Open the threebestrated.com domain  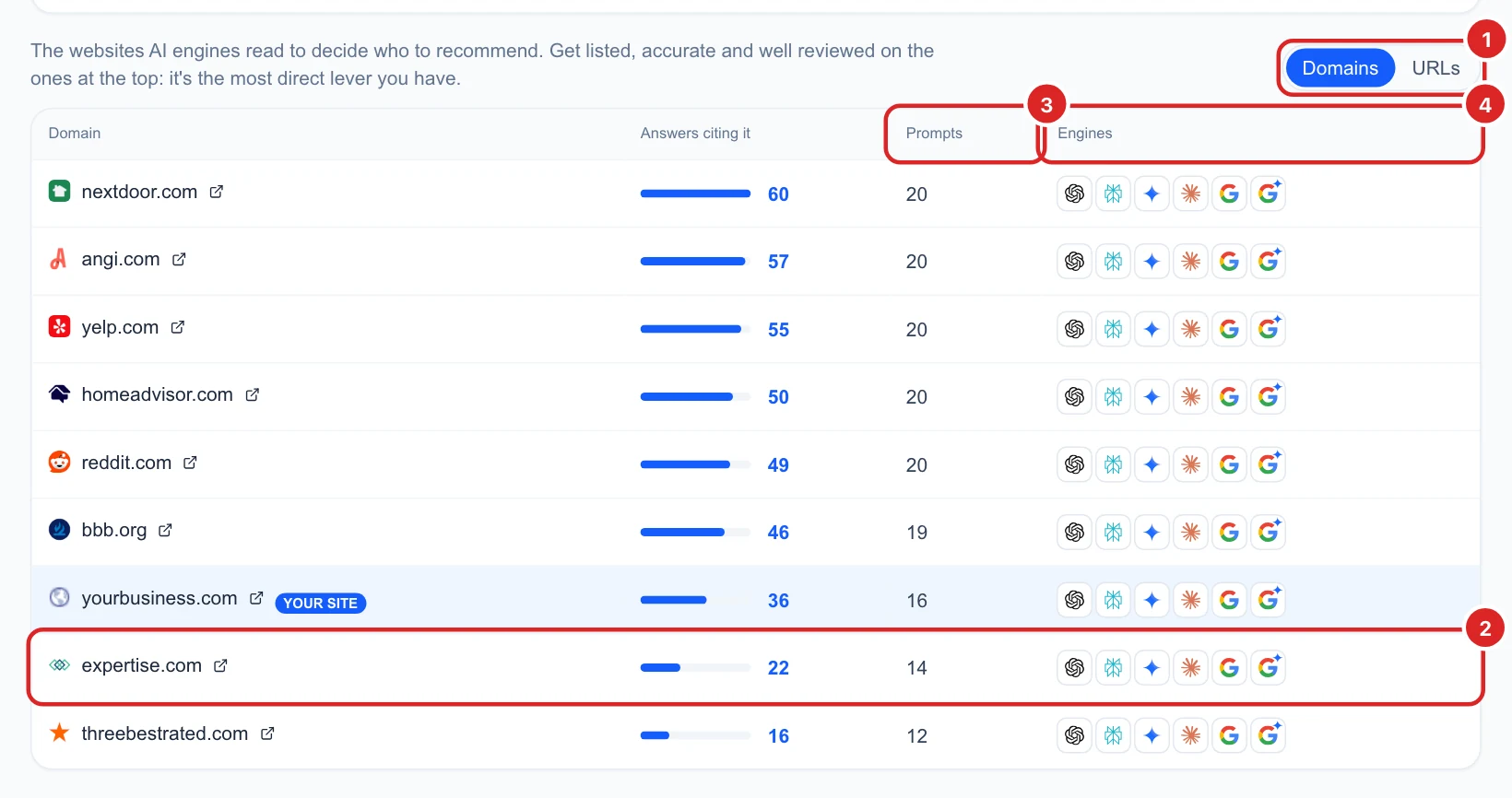click(164, 733)
